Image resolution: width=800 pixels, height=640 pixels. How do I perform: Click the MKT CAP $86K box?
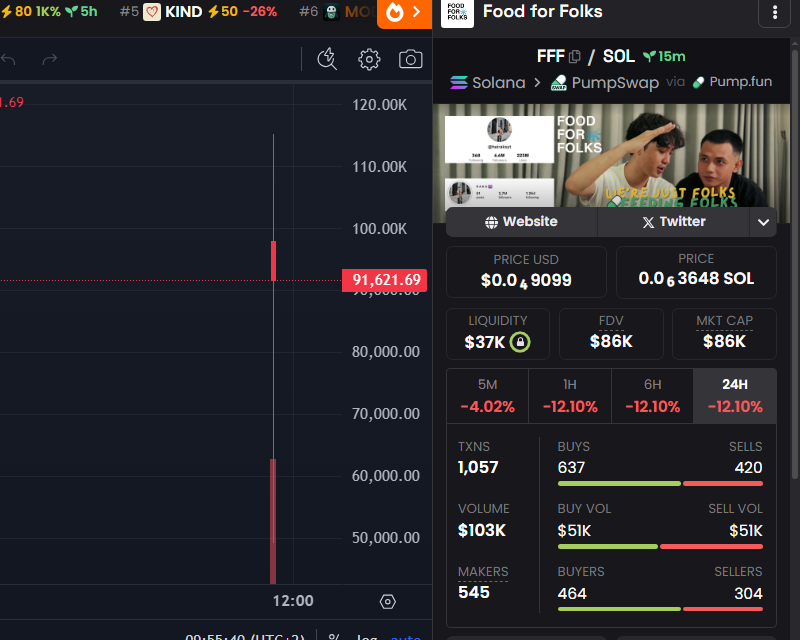click(724, 334)
